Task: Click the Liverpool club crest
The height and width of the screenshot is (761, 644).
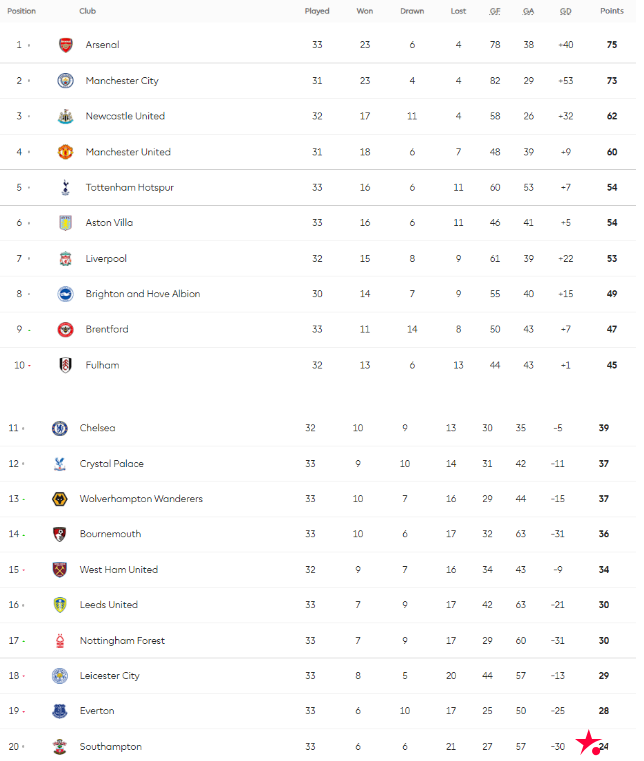Action: (66, 259)
